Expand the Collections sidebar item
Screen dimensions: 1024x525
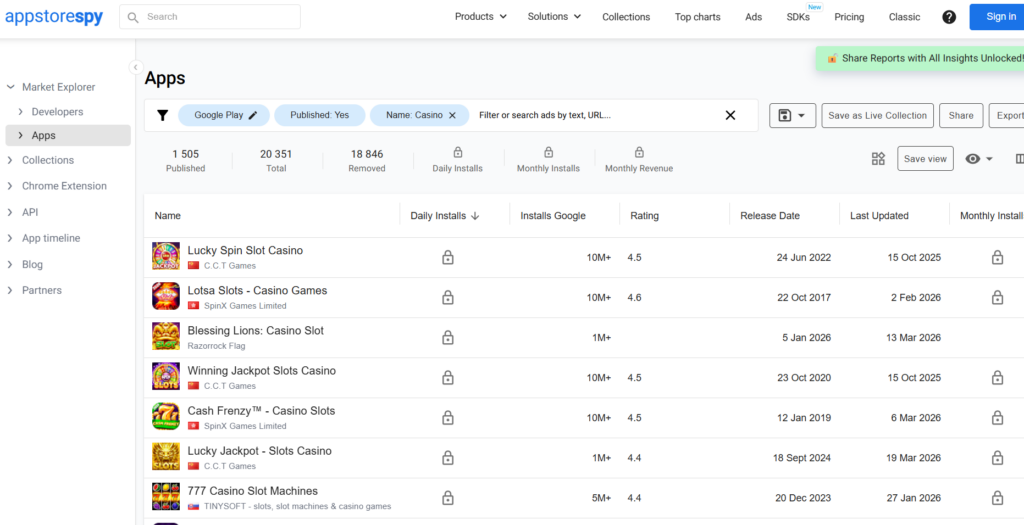[10, 160]
